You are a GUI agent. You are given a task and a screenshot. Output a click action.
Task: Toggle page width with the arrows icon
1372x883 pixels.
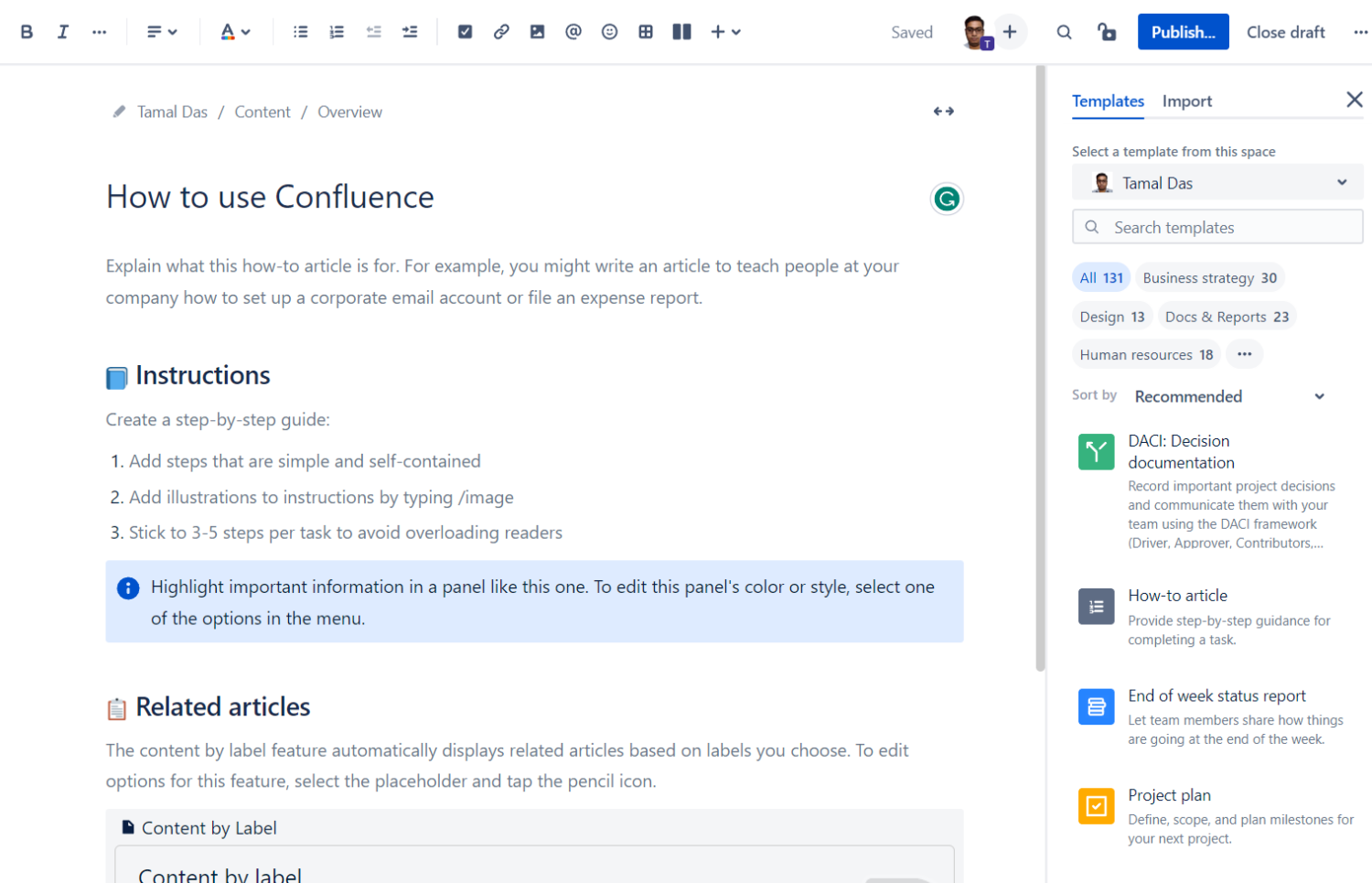pos(944,112)
